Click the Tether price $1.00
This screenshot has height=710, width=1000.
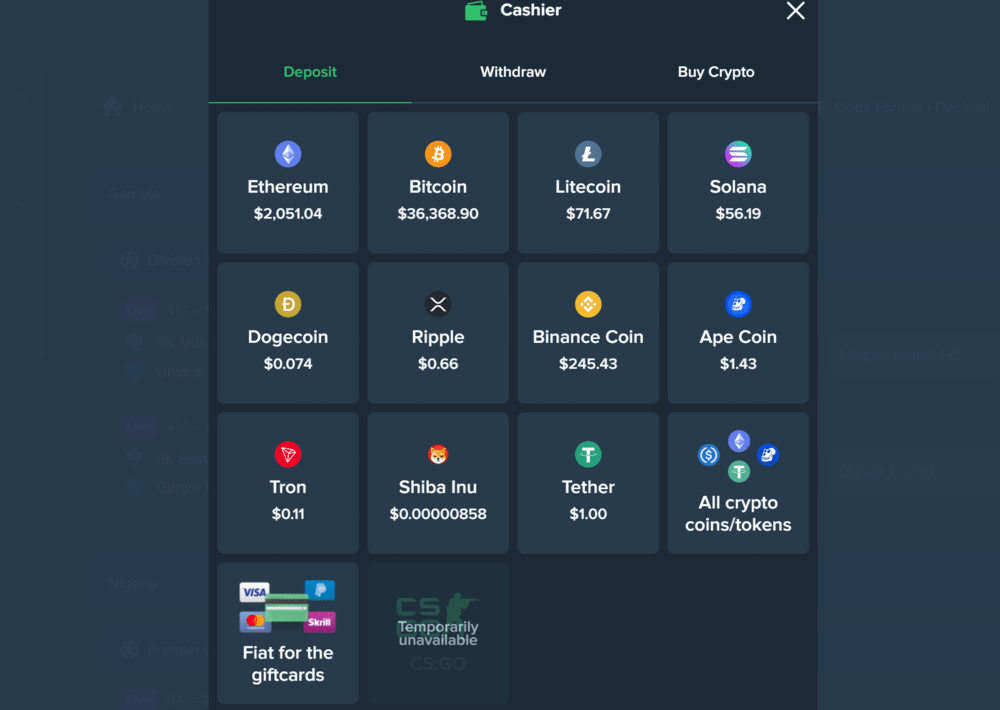tap(588, 514)
